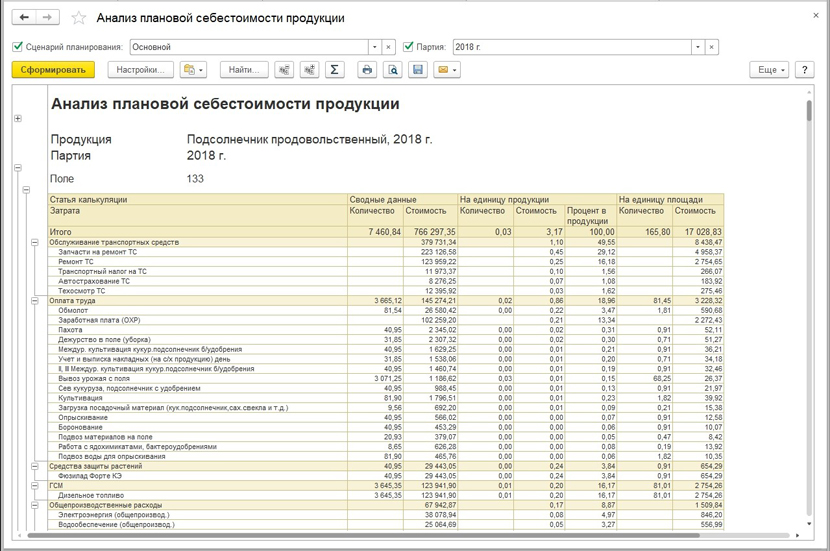Collapse the Оплата труда group
This screenshot has width=830, height=551.
coord(36,301)
